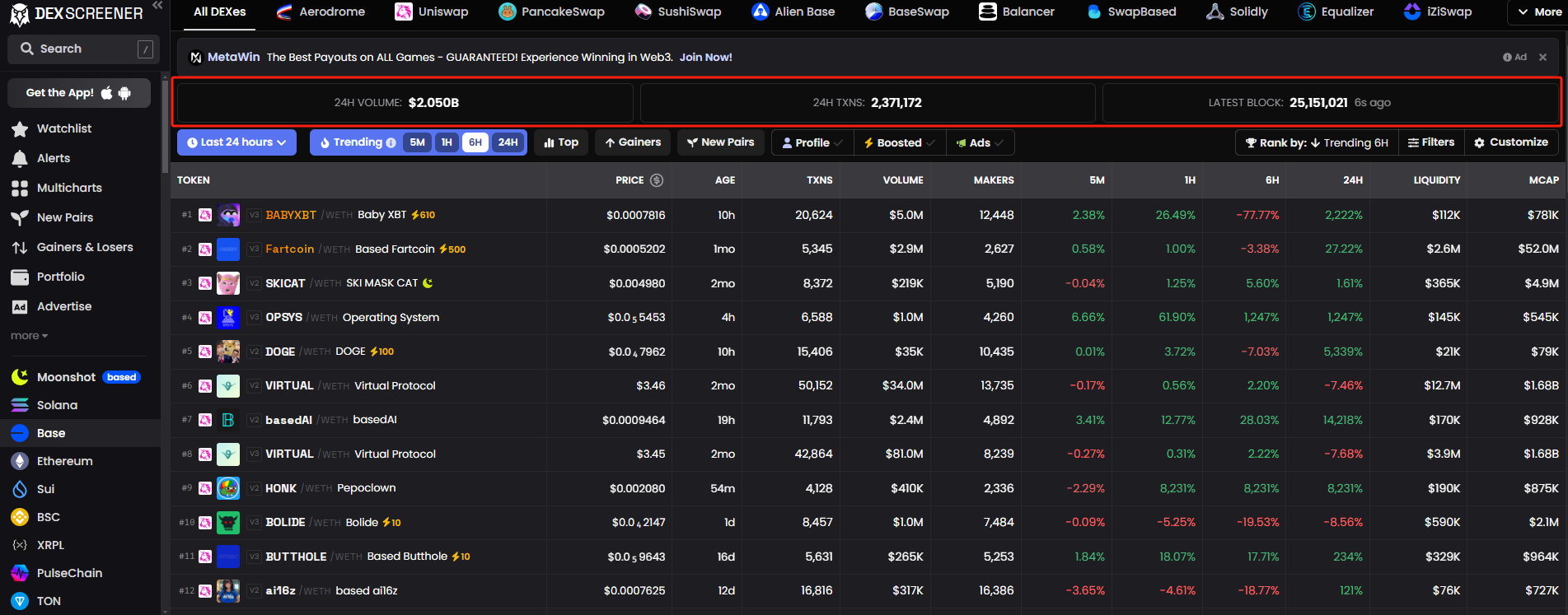Close the MetaWin ad banner
The width and height of the screenshot is (1568, 615).
pos(1542,57)
